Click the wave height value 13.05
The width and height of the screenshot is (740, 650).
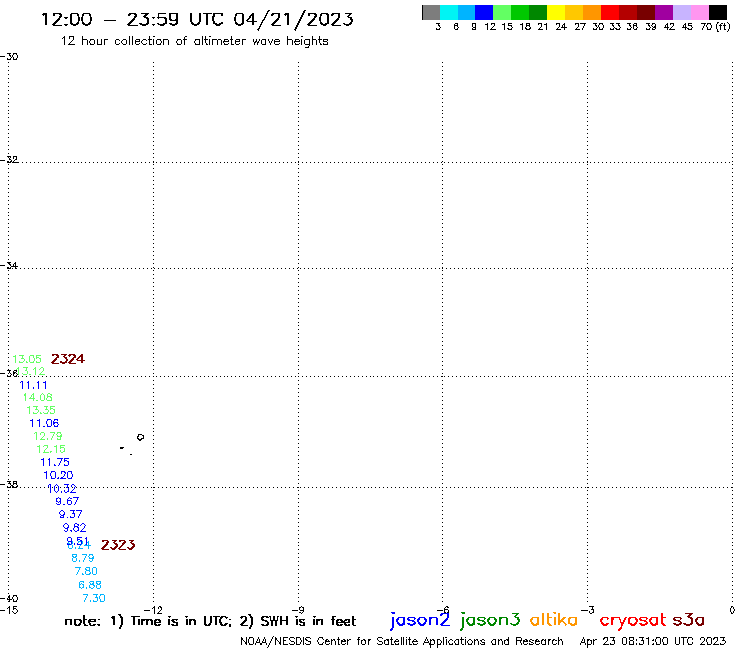(x=27, y=359)
